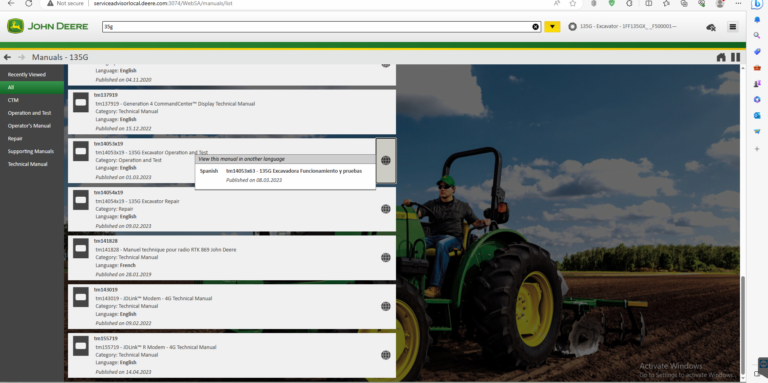Click language globe for tm14053x19
This screenshot has height=383, width=768.
(x=386, y=160)
